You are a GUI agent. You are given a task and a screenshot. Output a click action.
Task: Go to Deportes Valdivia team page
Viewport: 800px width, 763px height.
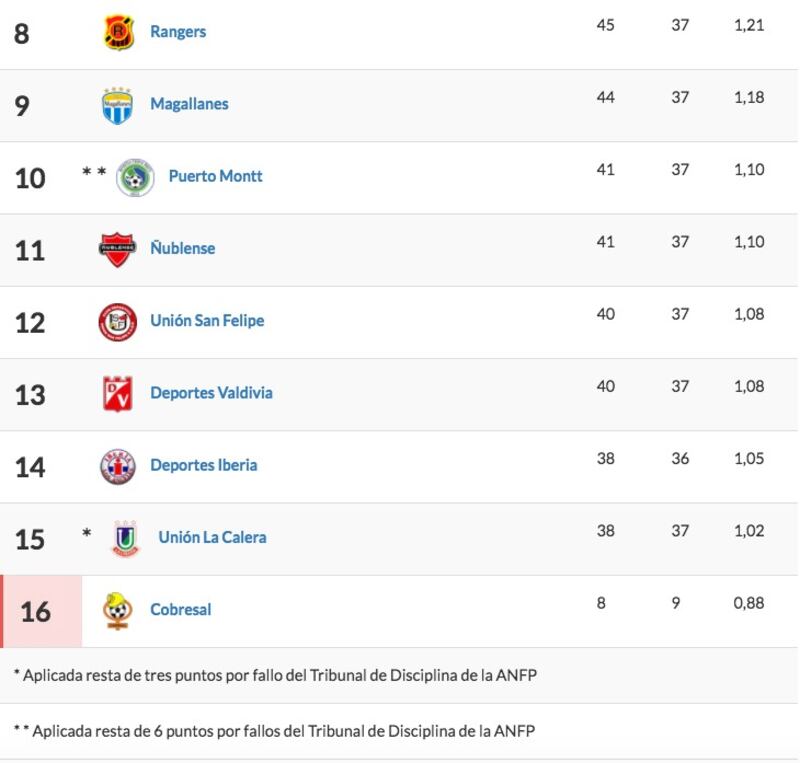click(211, 393)
